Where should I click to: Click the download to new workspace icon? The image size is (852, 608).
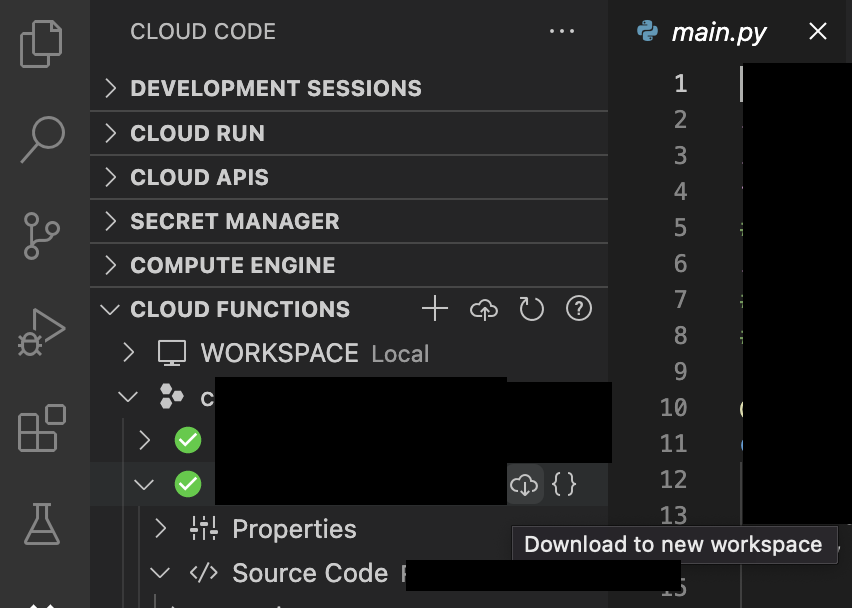(524, 485)
